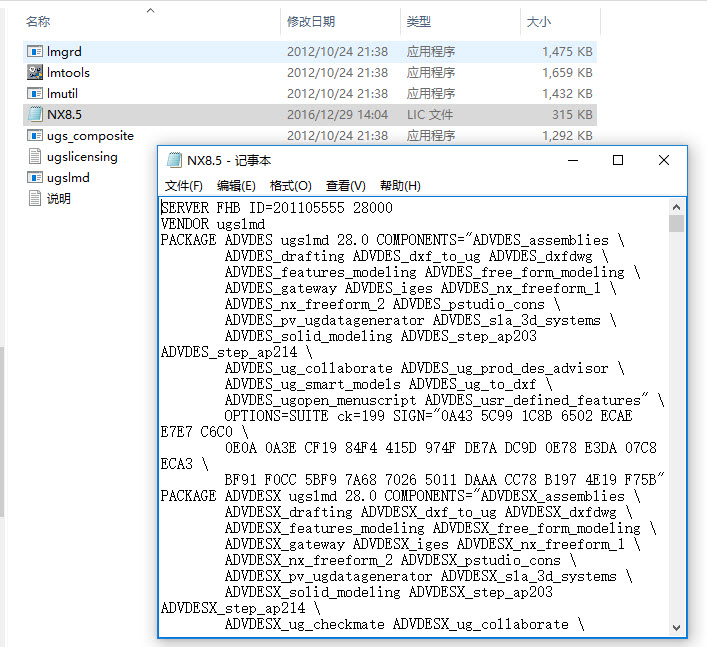The height and width of the screenshot is (647, 707).
Task: Click the Notepad vertical scrollbar thumb
Action: coord(676,224)
